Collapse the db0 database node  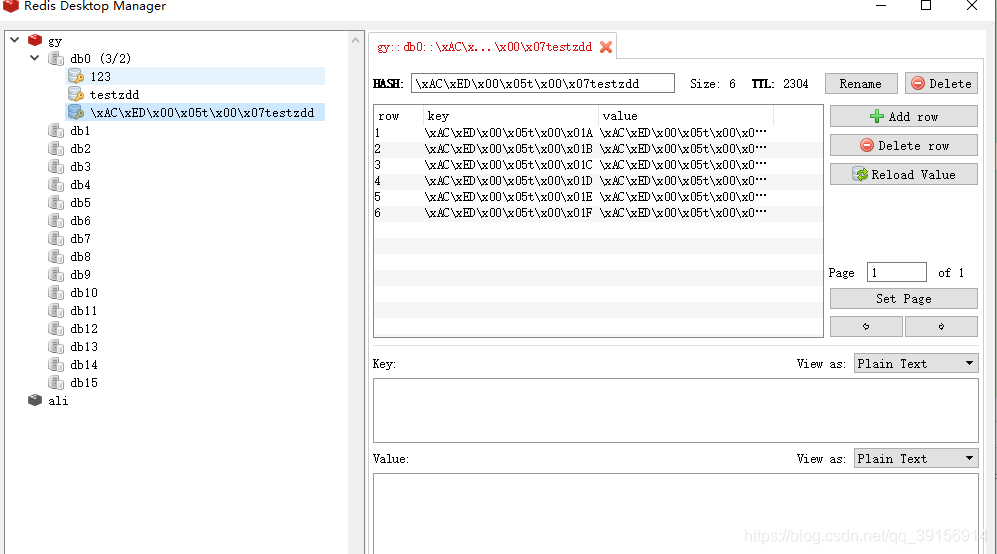tap(35, 58)
